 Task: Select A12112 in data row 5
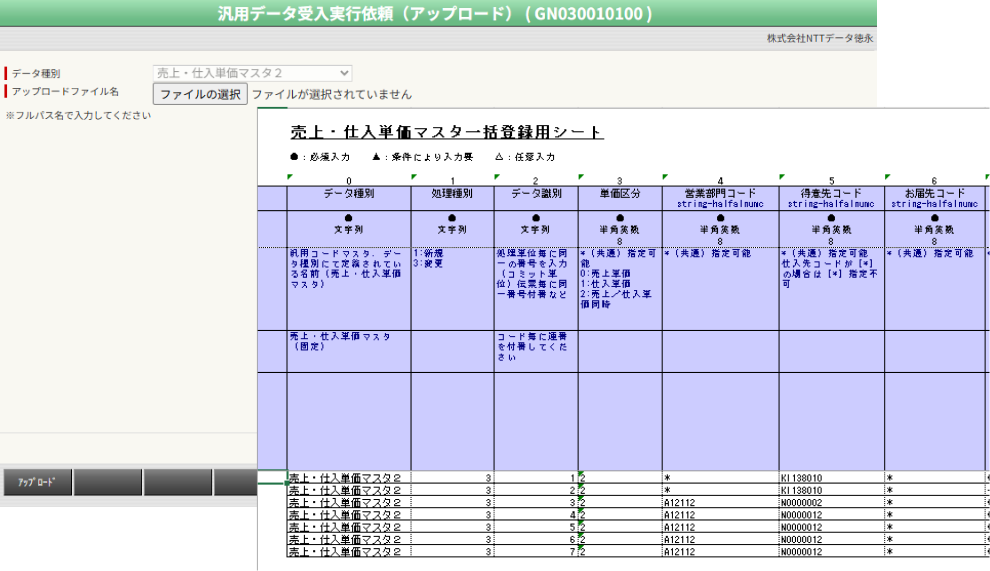pos(720,527)
